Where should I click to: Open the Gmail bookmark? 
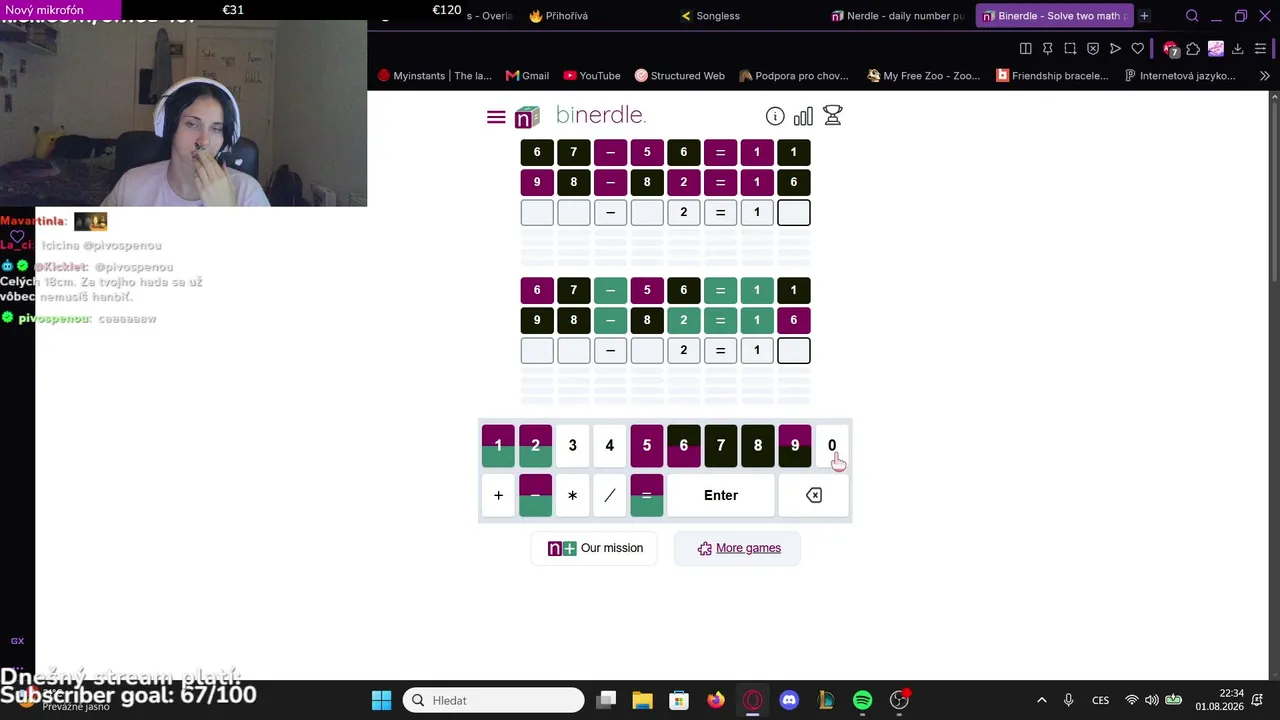click(x=527, y=76)
